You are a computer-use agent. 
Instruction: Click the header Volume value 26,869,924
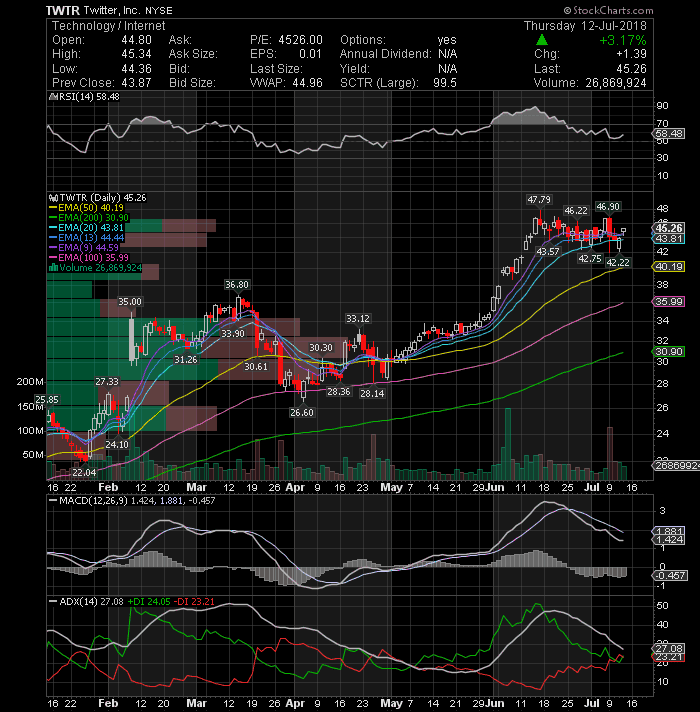pyautogui.click(x=616, y=83)
